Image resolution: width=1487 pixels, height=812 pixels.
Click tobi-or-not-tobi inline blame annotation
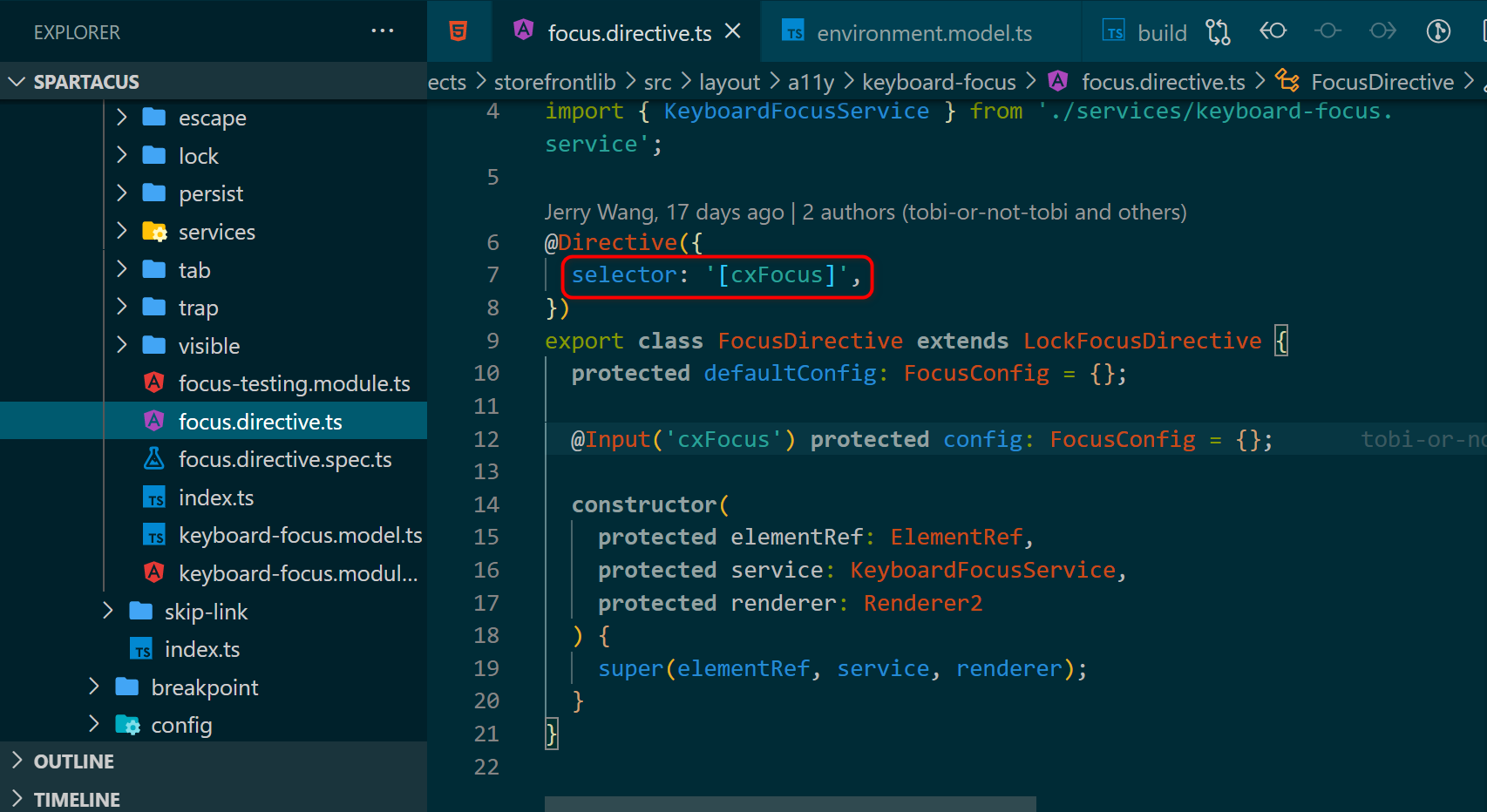(x=1423, y=439)
